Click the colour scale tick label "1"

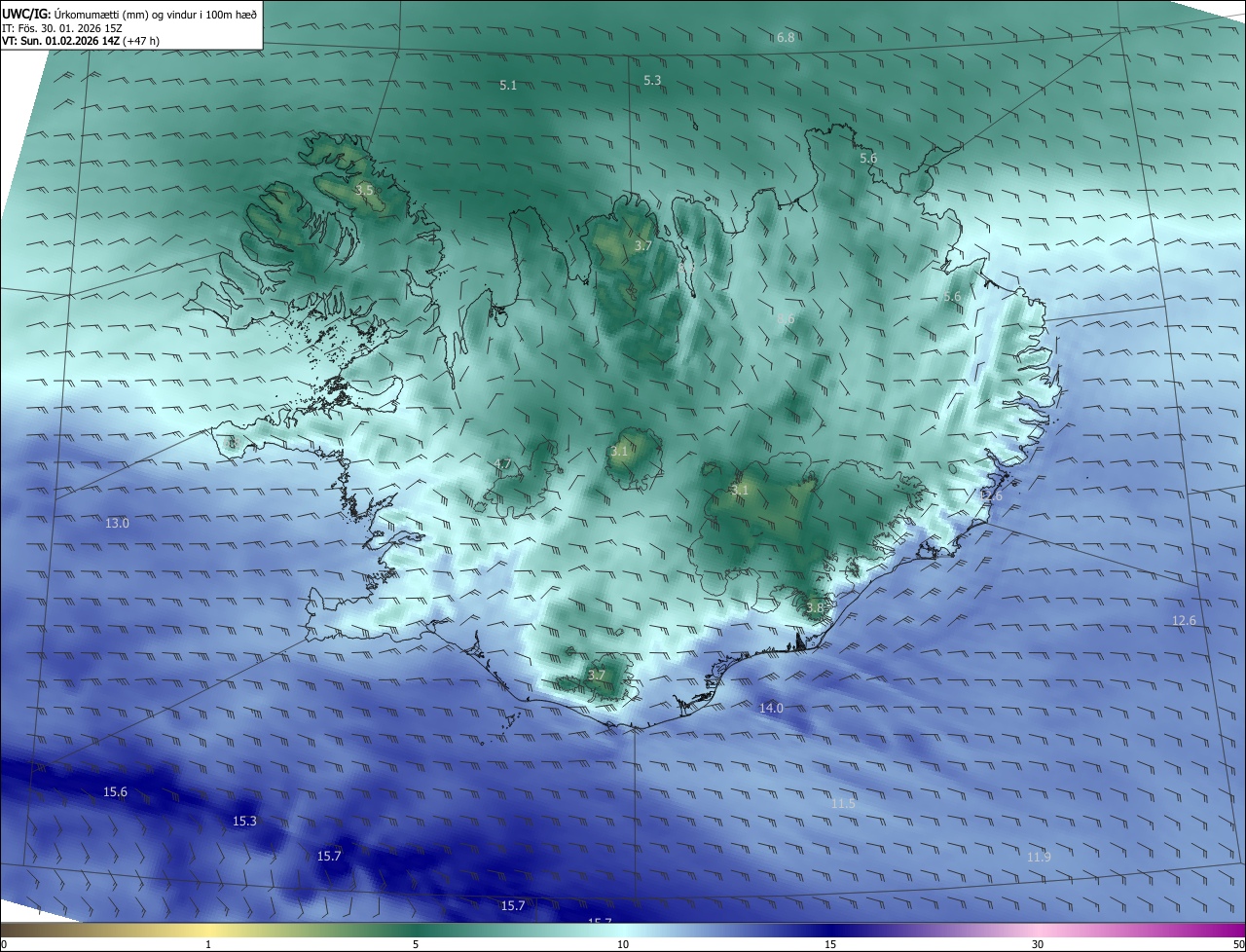(x=208, y=944)
